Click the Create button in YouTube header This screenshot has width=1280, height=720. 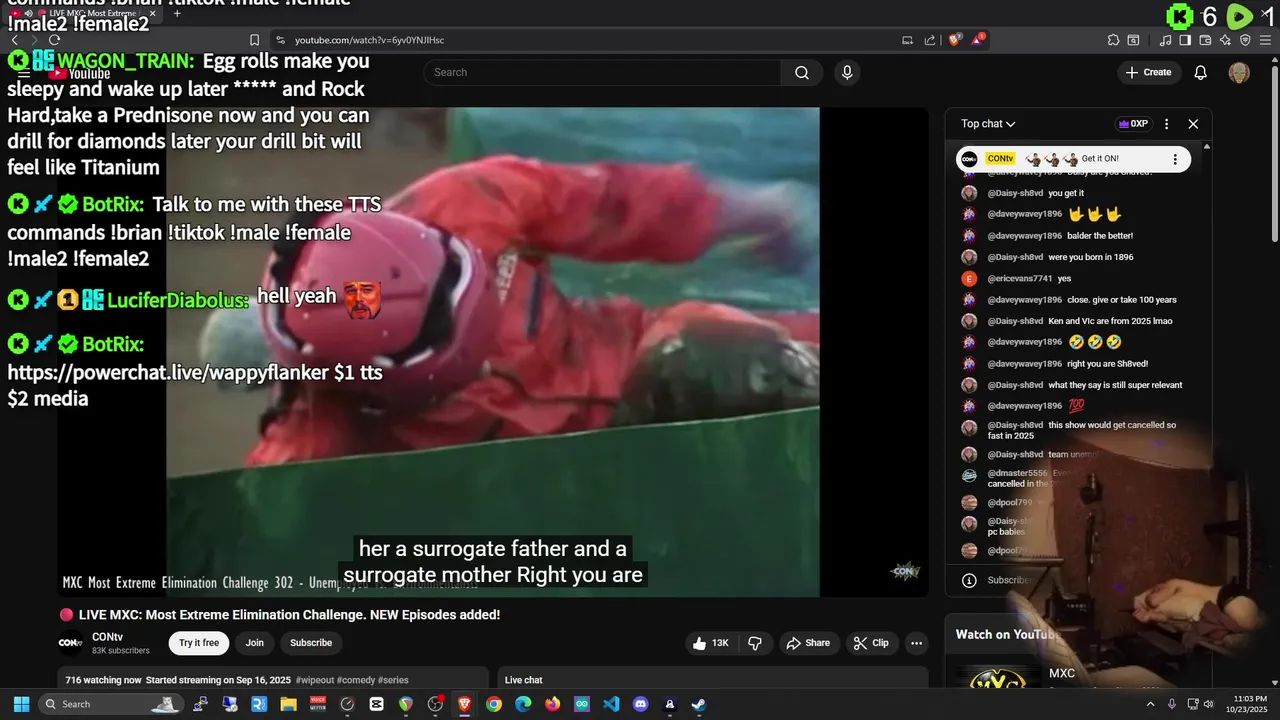point(1148,72)
